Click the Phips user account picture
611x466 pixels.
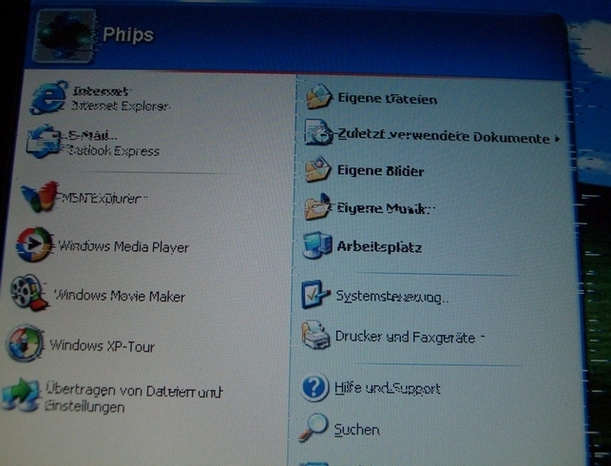coord(65,36)
